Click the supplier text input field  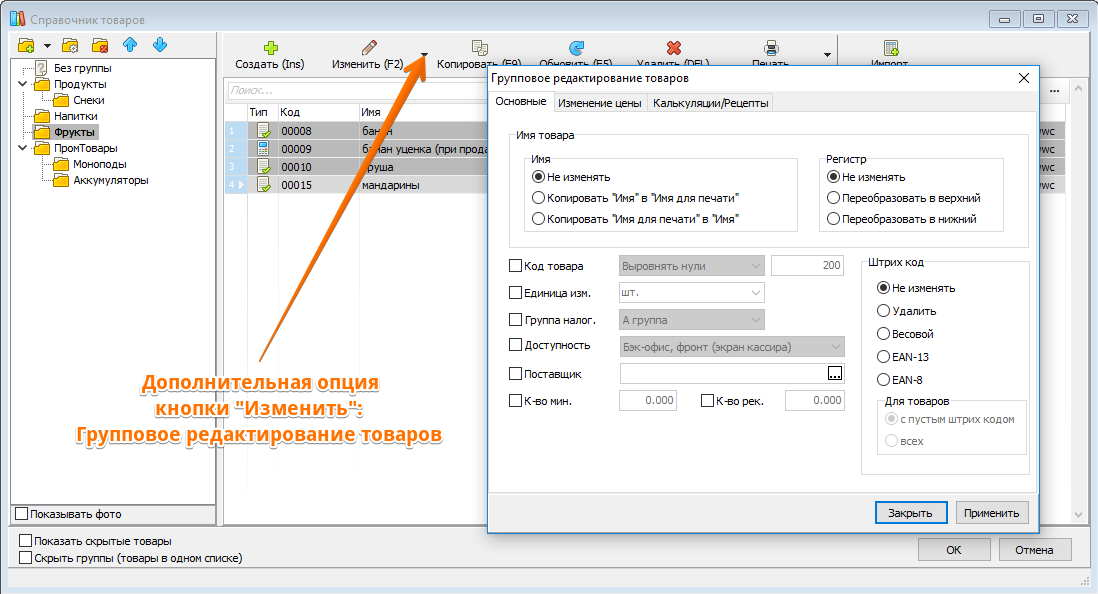pyautogui.click(x=723, y=373)
